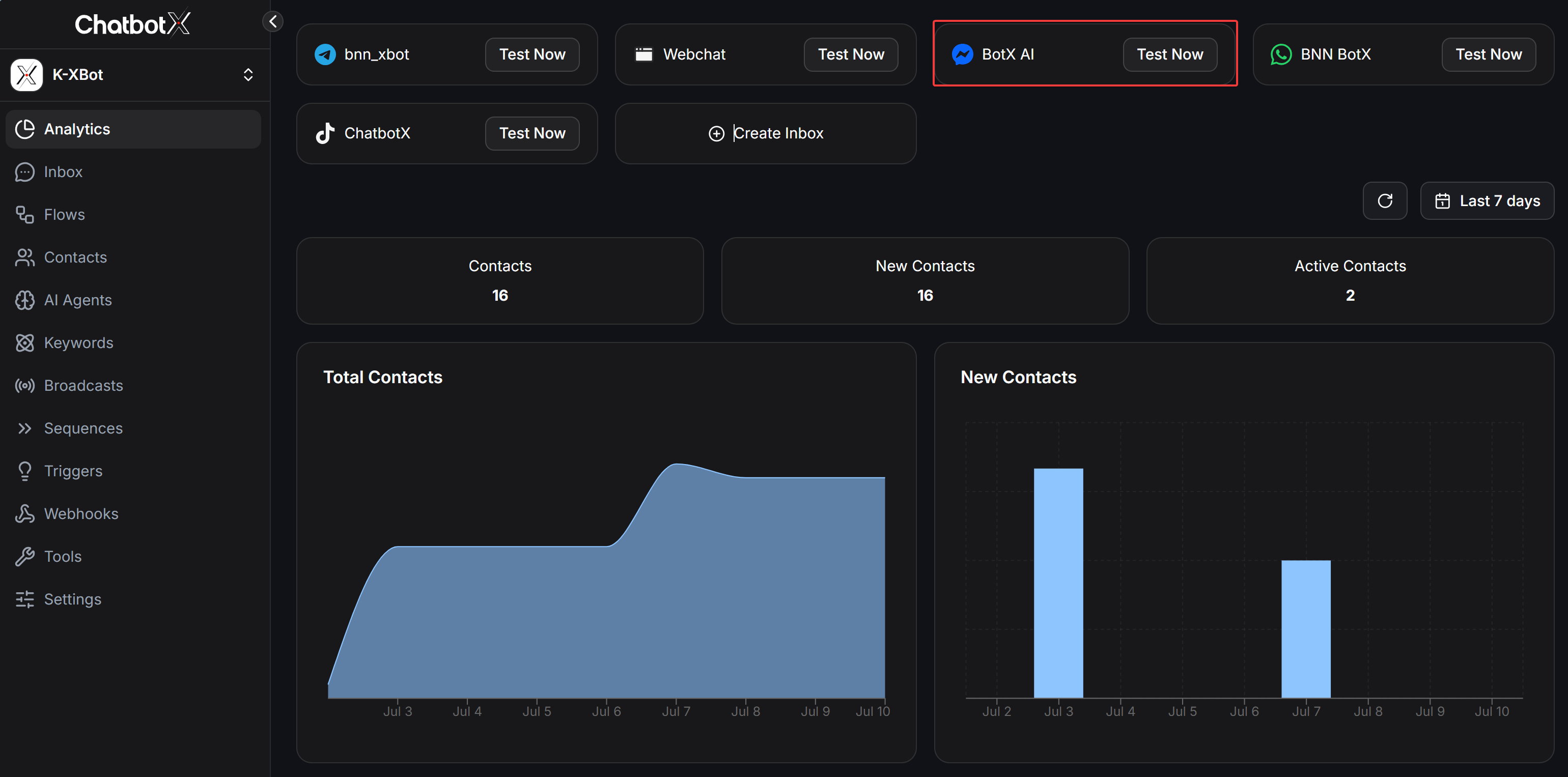Click the TikTok icon for ChatbotX

[325, 133]
